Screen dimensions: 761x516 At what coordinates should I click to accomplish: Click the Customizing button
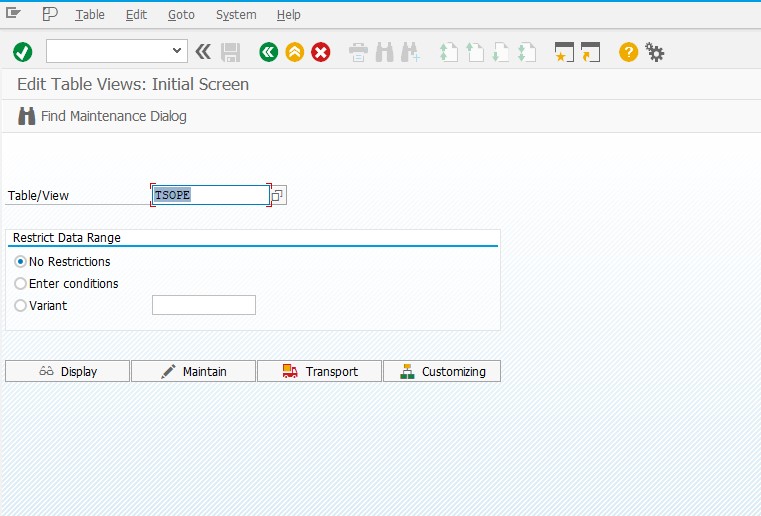click(442, 371)
